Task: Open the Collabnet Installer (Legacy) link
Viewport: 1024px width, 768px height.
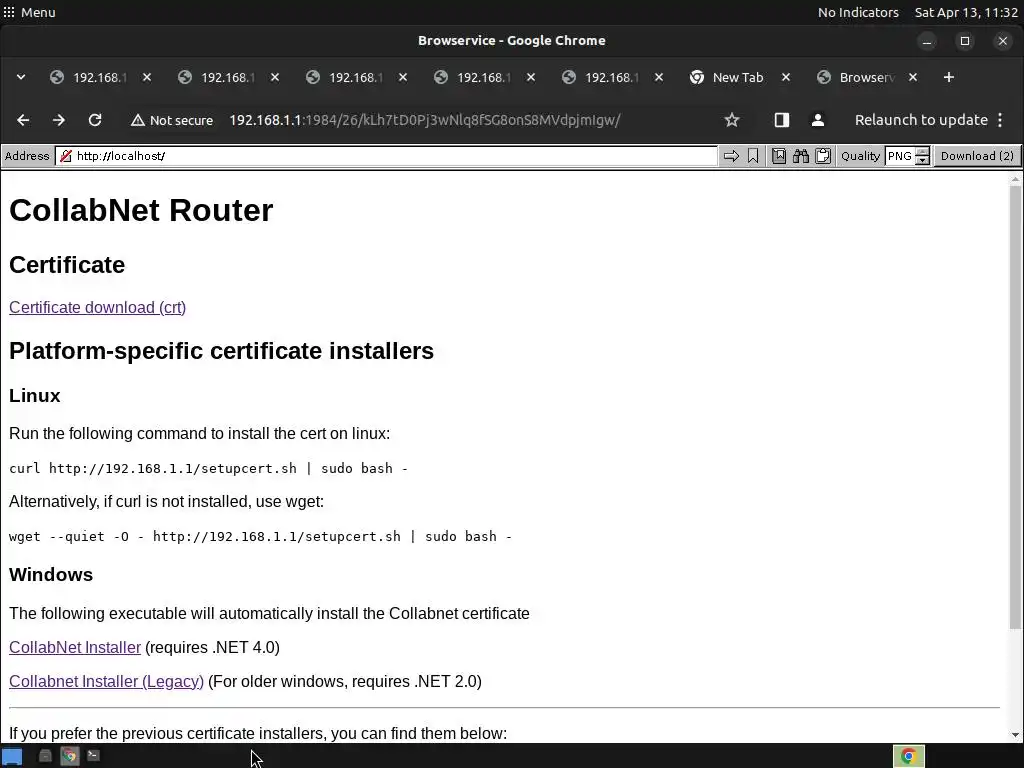Action: click(x=106, y=681)
